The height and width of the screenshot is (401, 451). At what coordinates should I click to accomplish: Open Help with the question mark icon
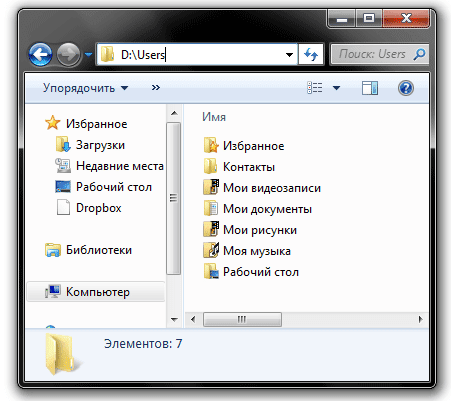(x=406, y=88)
